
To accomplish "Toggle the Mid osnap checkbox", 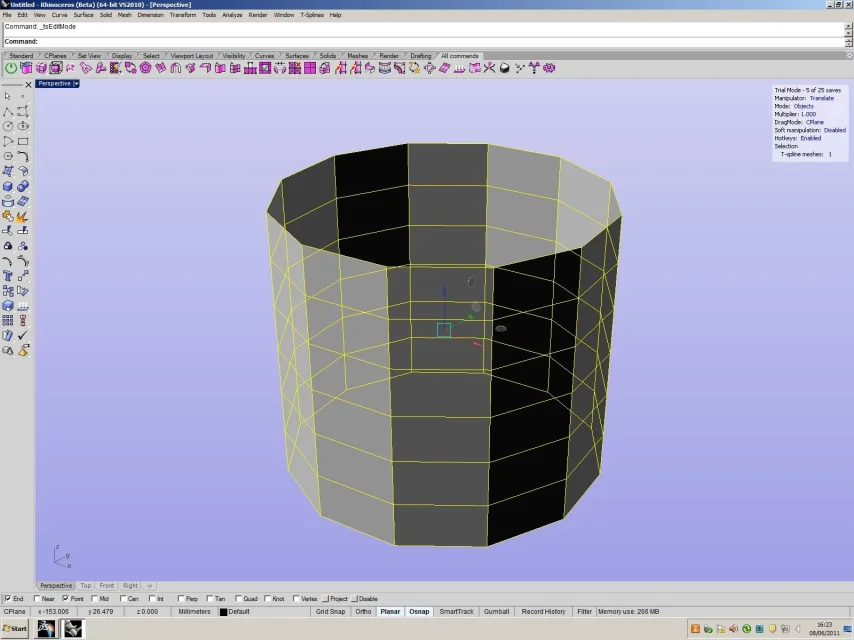I will click(x=94, y=599).
